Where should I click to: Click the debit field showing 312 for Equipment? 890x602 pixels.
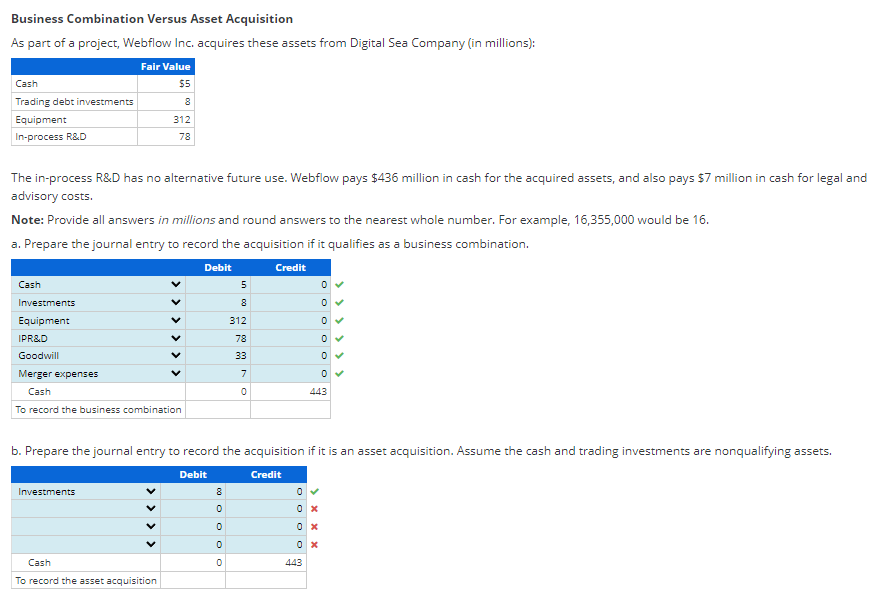218,321
